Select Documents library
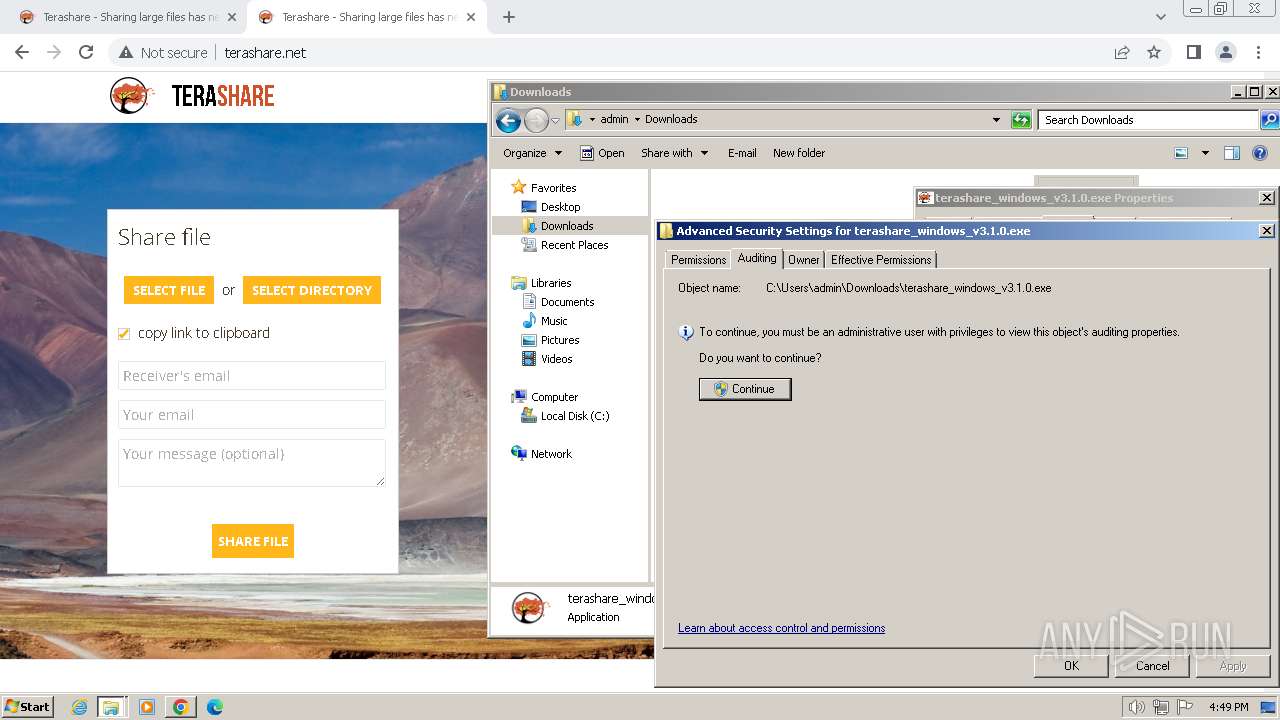Viewport: 1280px width, 720px height. click(x=567, y=302)
